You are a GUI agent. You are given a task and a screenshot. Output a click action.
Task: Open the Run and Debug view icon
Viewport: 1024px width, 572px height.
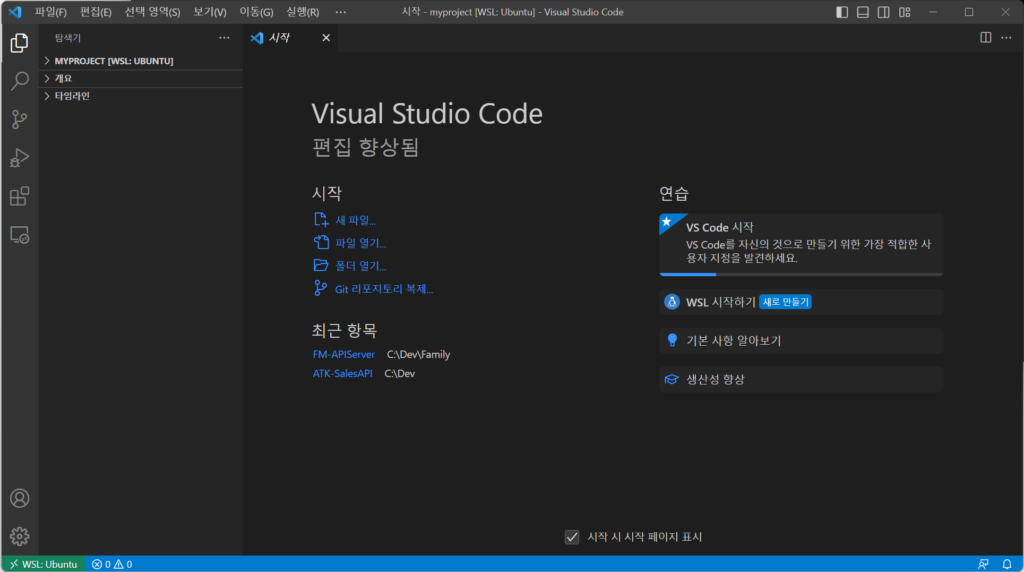pos(20,158)
